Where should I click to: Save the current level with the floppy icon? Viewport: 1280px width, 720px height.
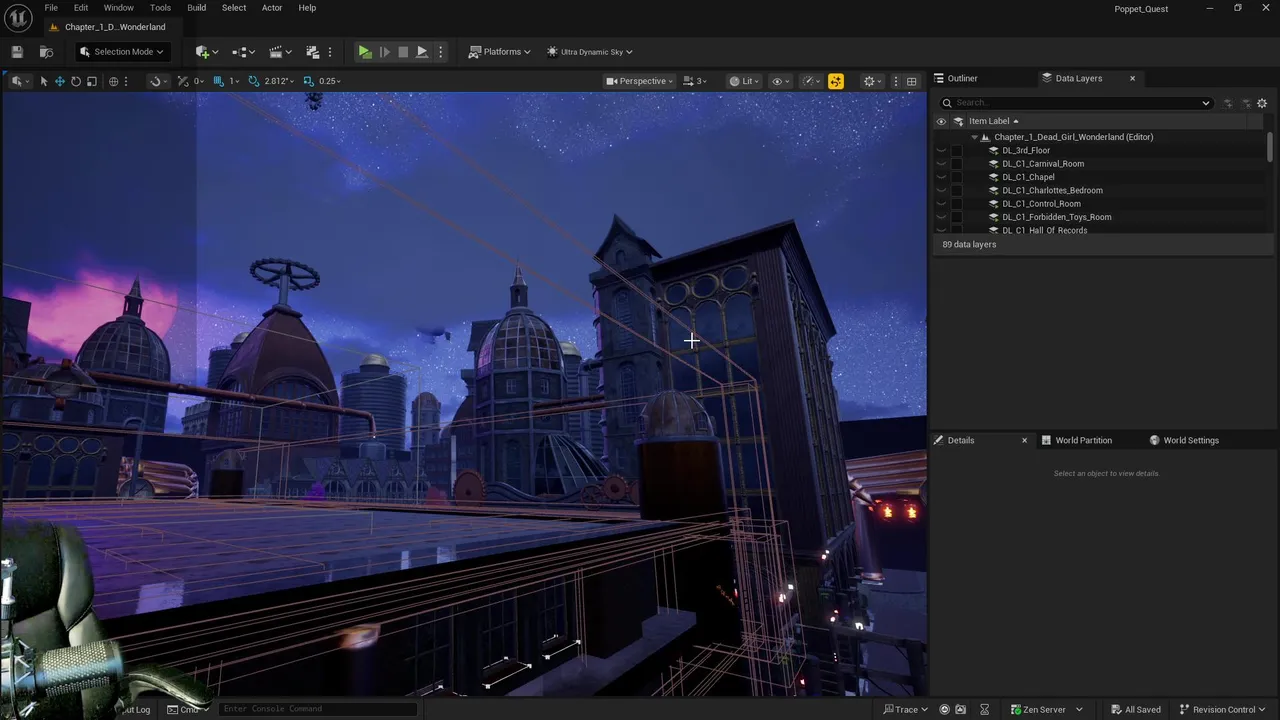pos(17,52)
